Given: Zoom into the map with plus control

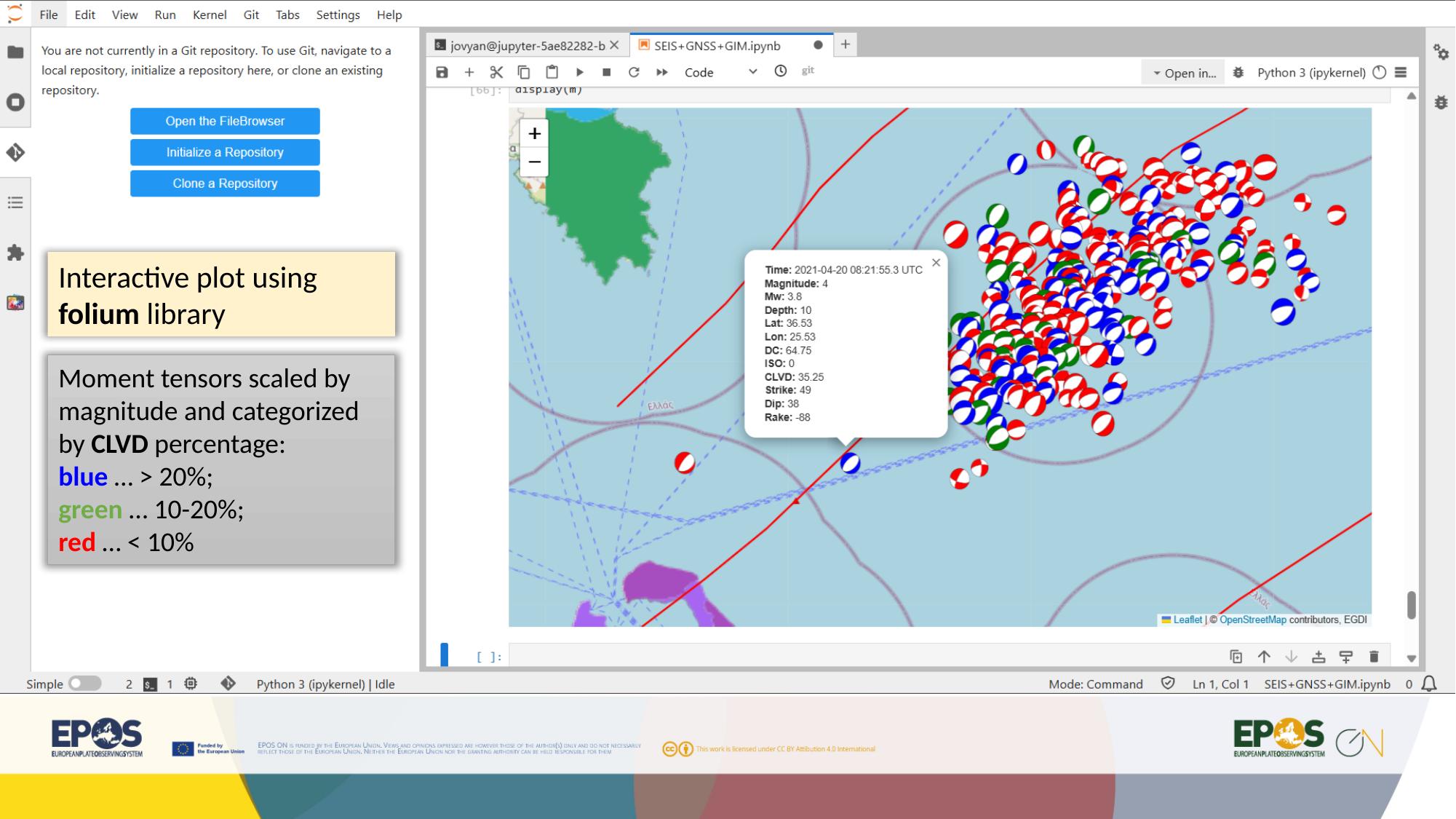Looking at the screenshot, I should (x=534, y=133).
